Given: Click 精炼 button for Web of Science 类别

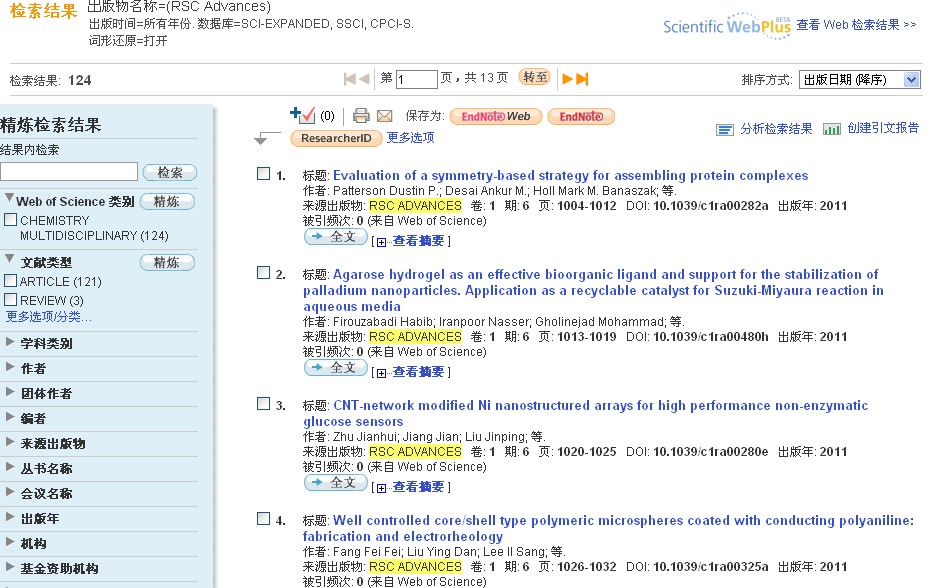Looking at the screenshot, I should (167, 202).
